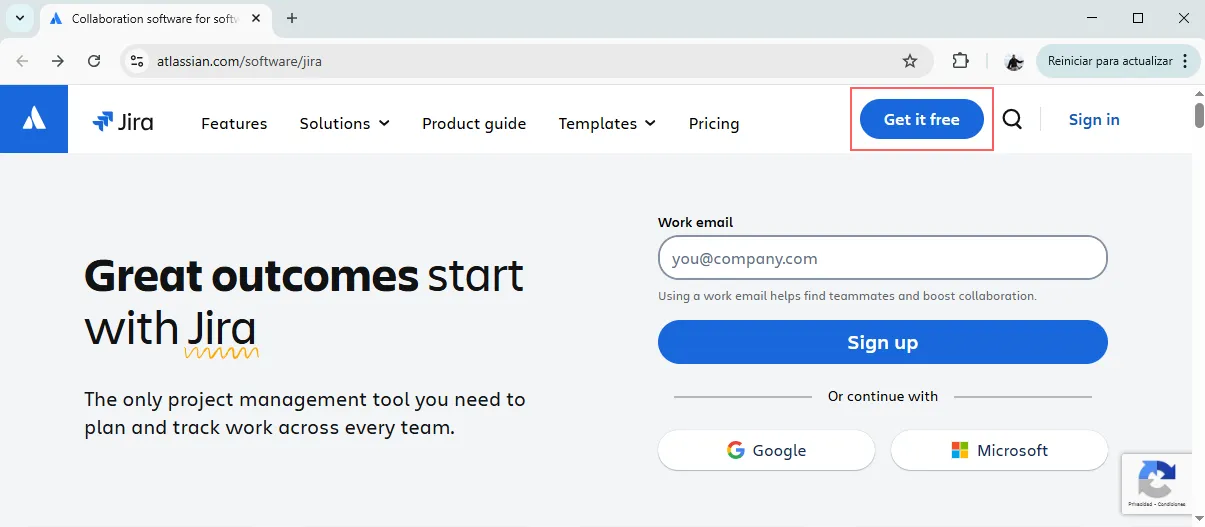Click the Jira logo

[123, 122]
